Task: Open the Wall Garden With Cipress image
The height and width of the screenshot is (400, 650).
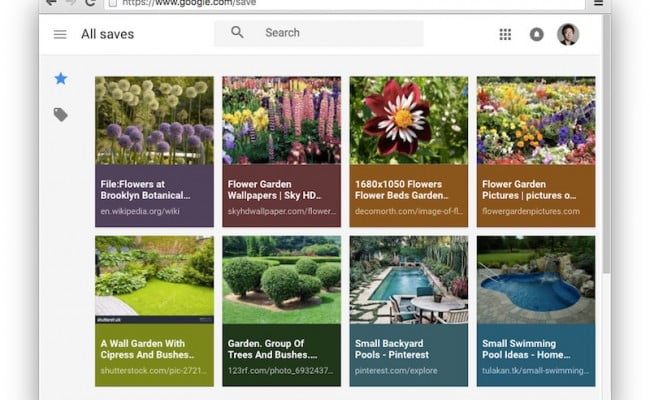Action: 154,280
